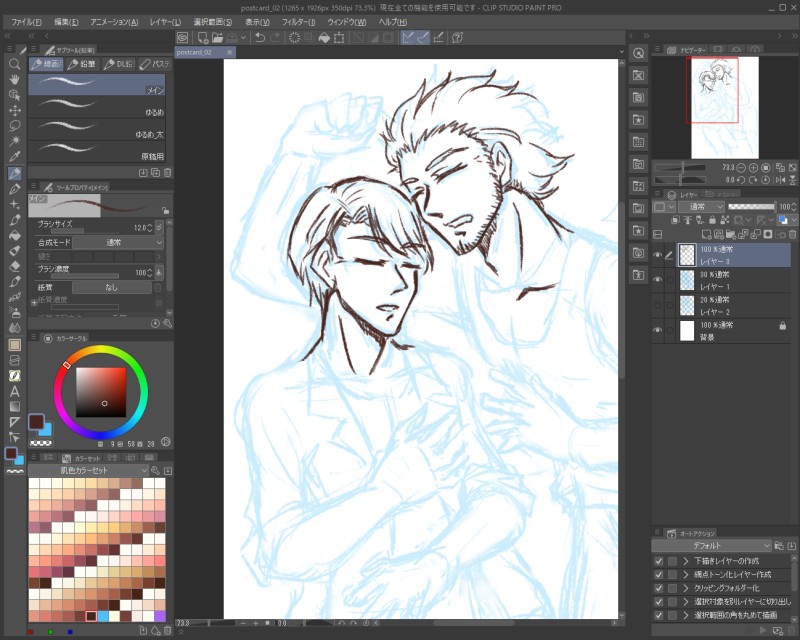
Task: Select the Gradient tool
Action: coord(14,407)
